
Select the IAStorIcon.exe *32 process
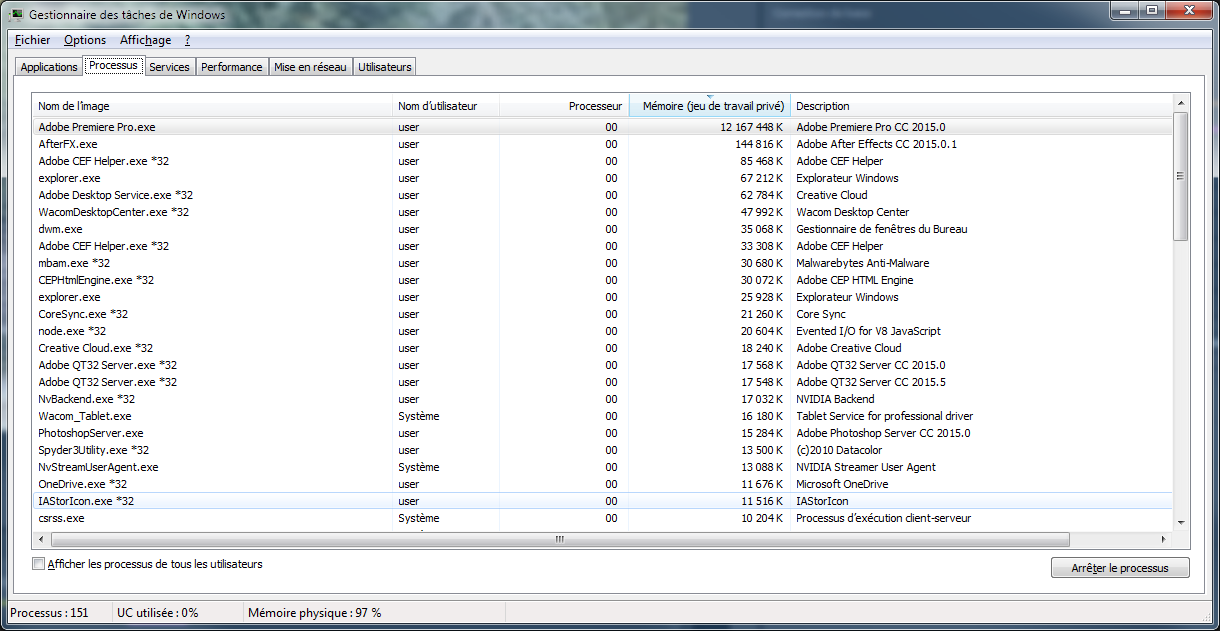tap(602, 501)
